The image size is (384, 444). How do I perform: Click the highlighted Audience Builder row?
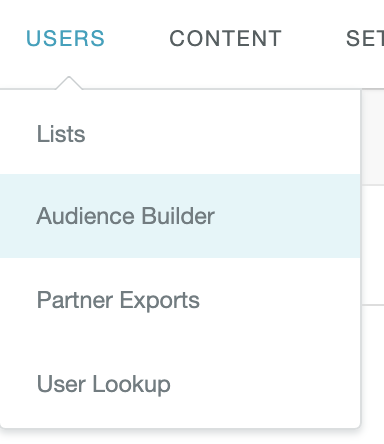click(x=180, y=216)
